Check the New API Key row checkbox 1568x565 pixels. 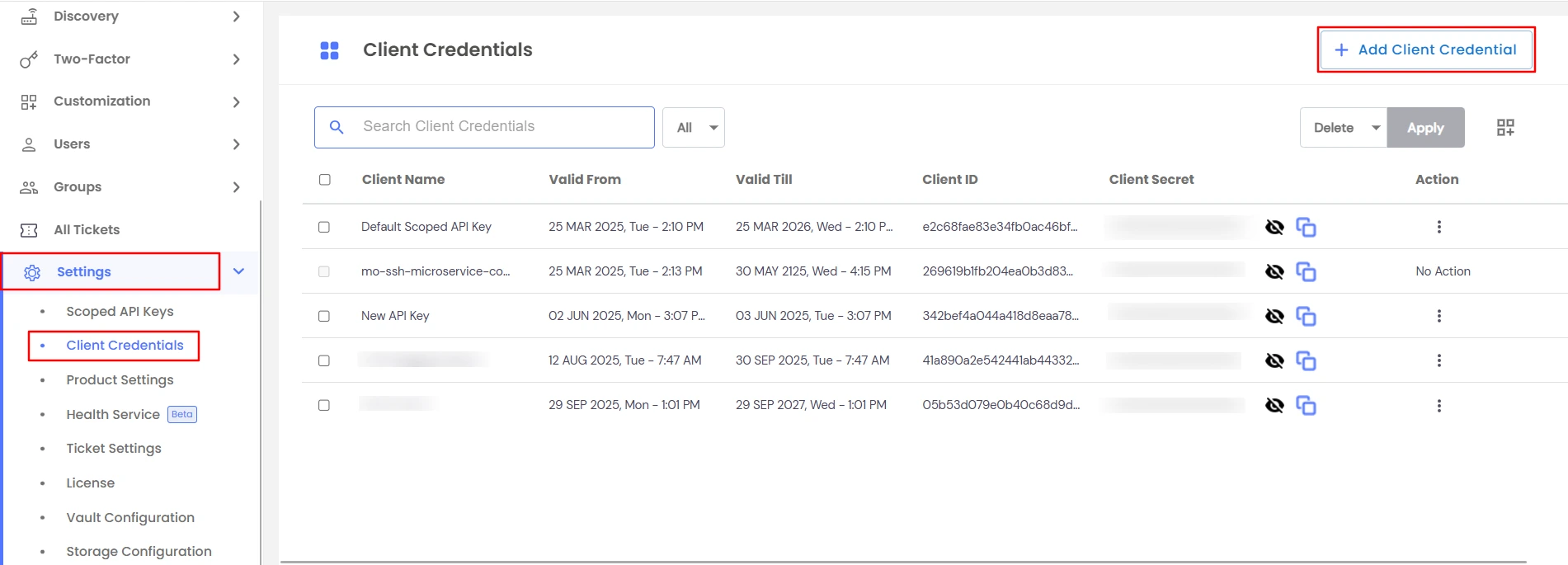tap(324, 316)
